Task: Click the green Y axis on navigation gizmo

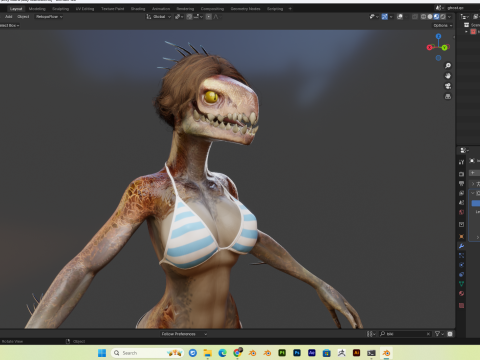Action: [444, 48]
